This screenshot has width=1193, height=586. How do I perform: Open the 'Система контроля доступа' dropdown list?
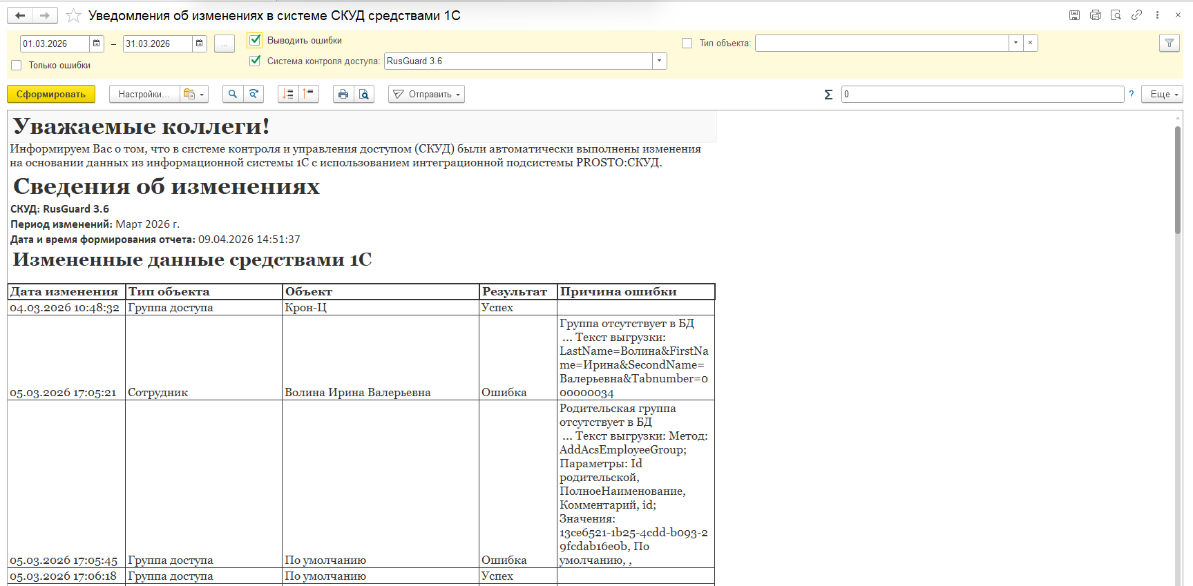(659, 61)
